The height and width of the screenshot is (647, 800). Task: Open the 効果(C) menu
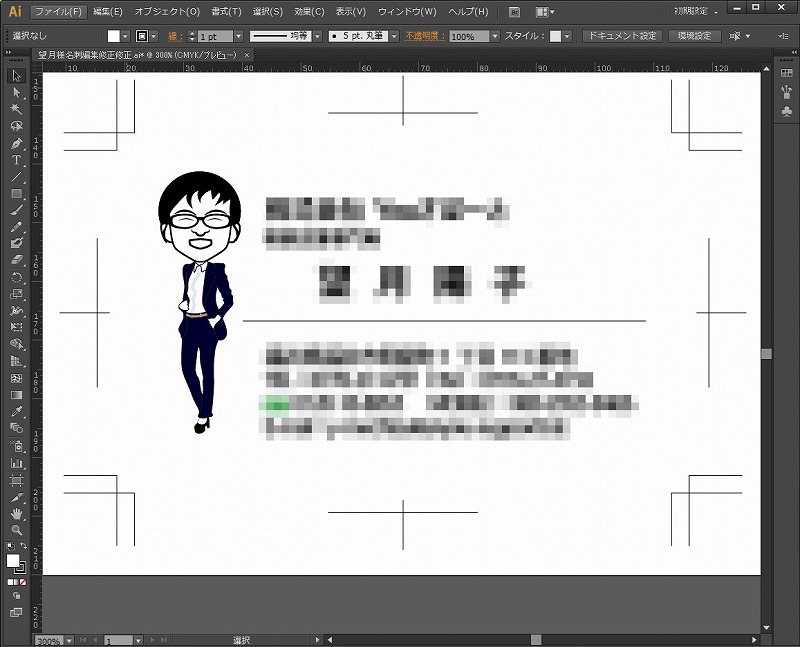pyautogui.click(x=309, y=11)
